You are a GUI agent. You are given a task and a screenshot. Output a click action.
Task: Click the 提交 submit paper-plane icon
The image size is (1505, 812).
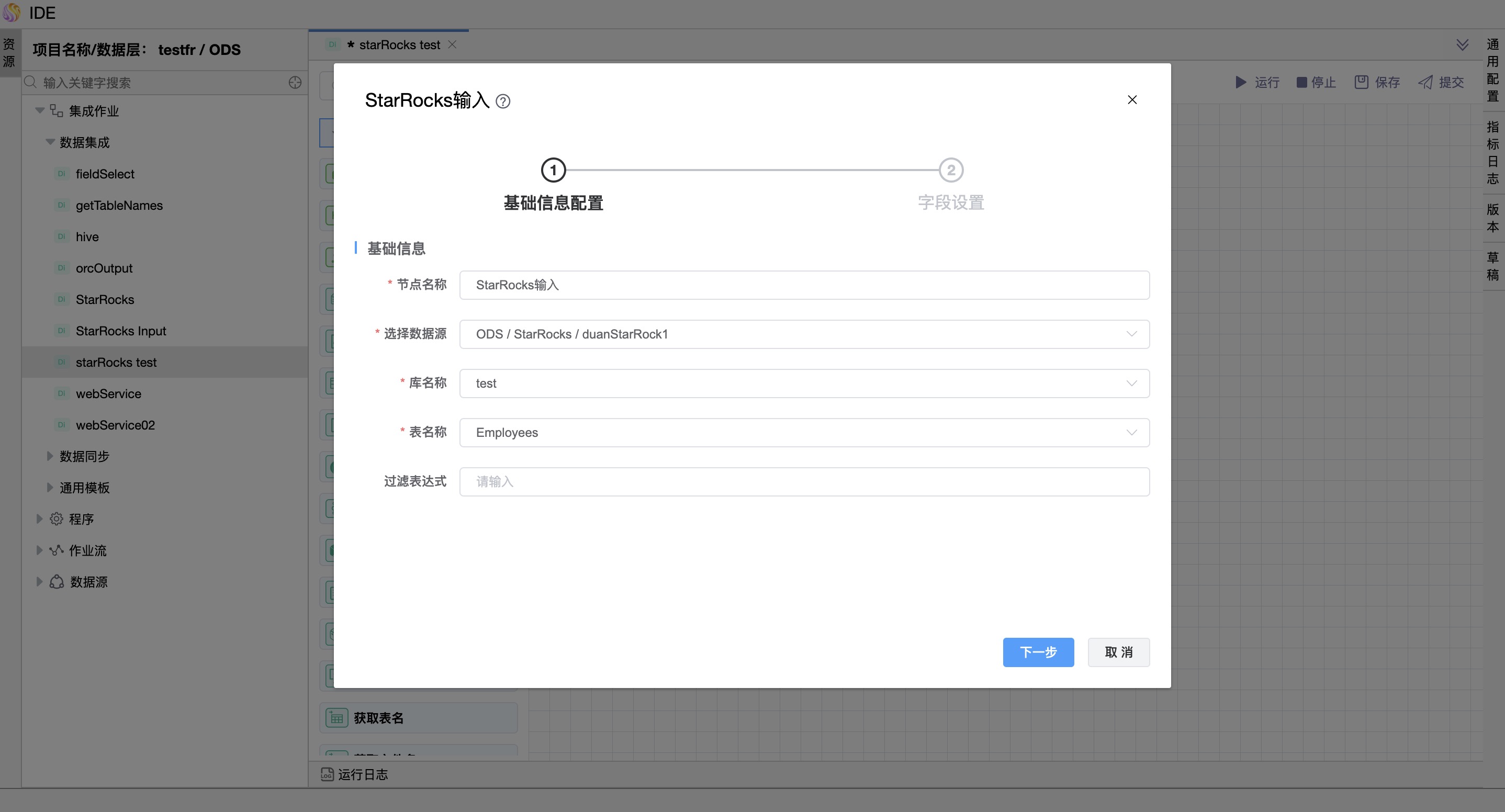1425,82
